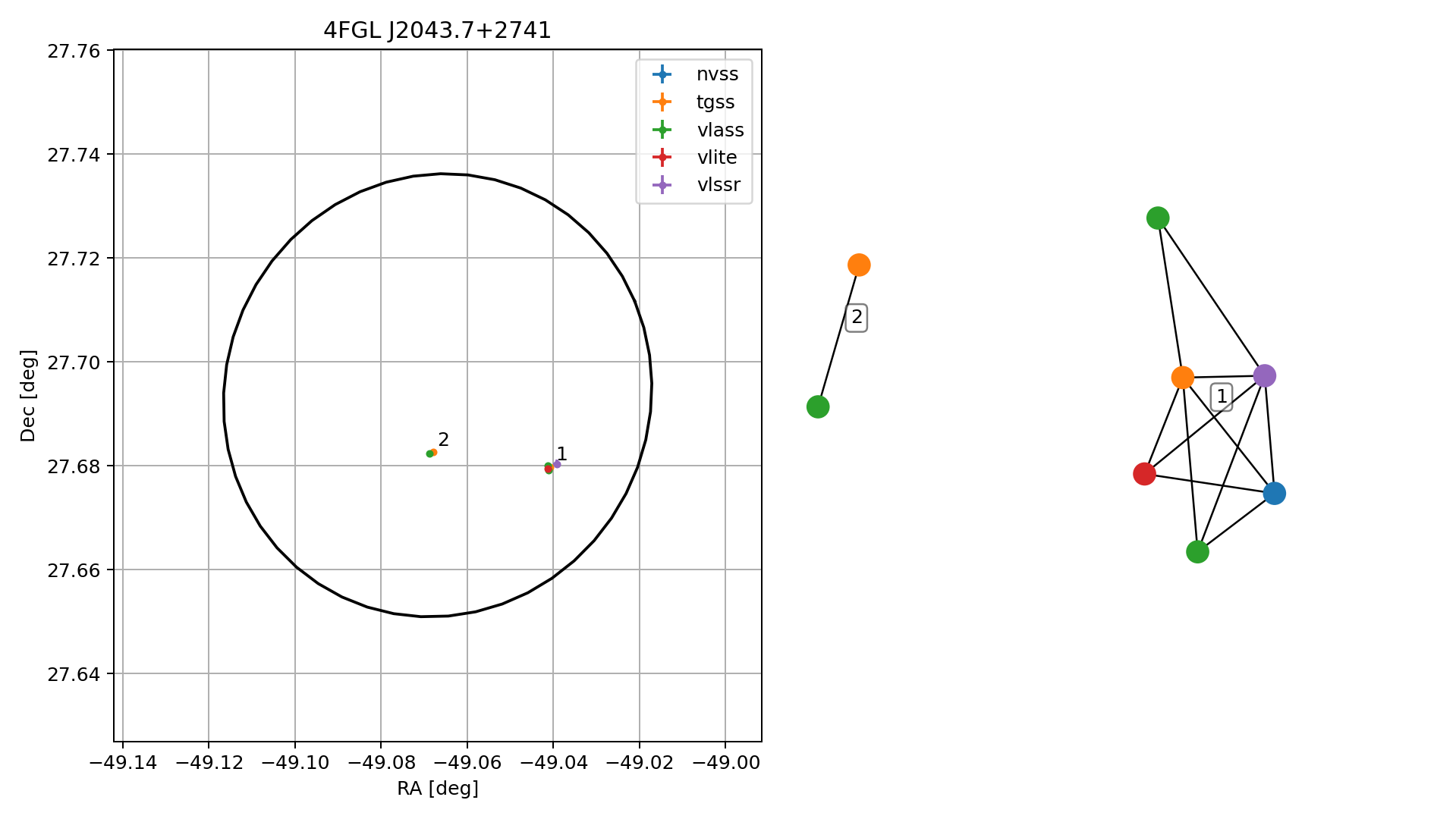The image size is (1456, 819).
Task: Select the purple node in graph cluster 1
Action: [x=1264, y=375]
